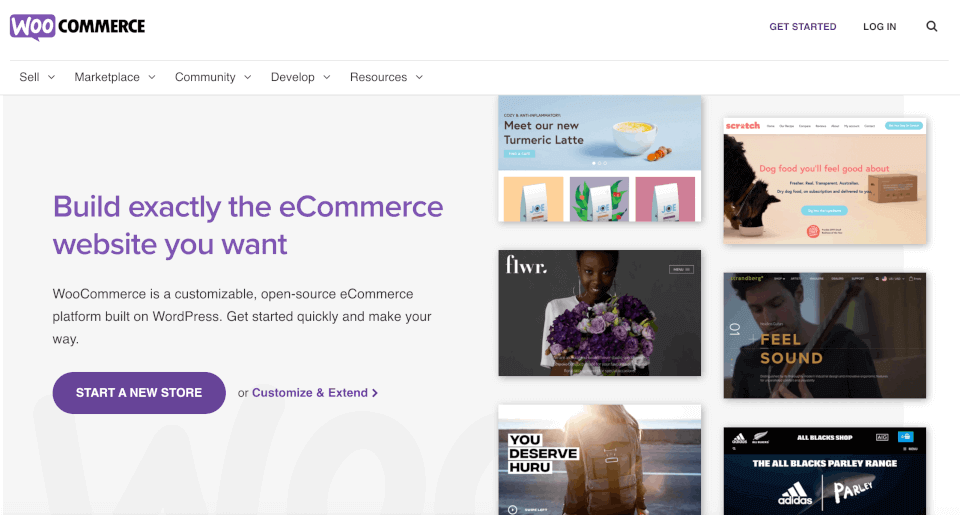Click carousel dots on Turmeric Latte banner
The height and width of the screenshot is (515, 960).
600,162
